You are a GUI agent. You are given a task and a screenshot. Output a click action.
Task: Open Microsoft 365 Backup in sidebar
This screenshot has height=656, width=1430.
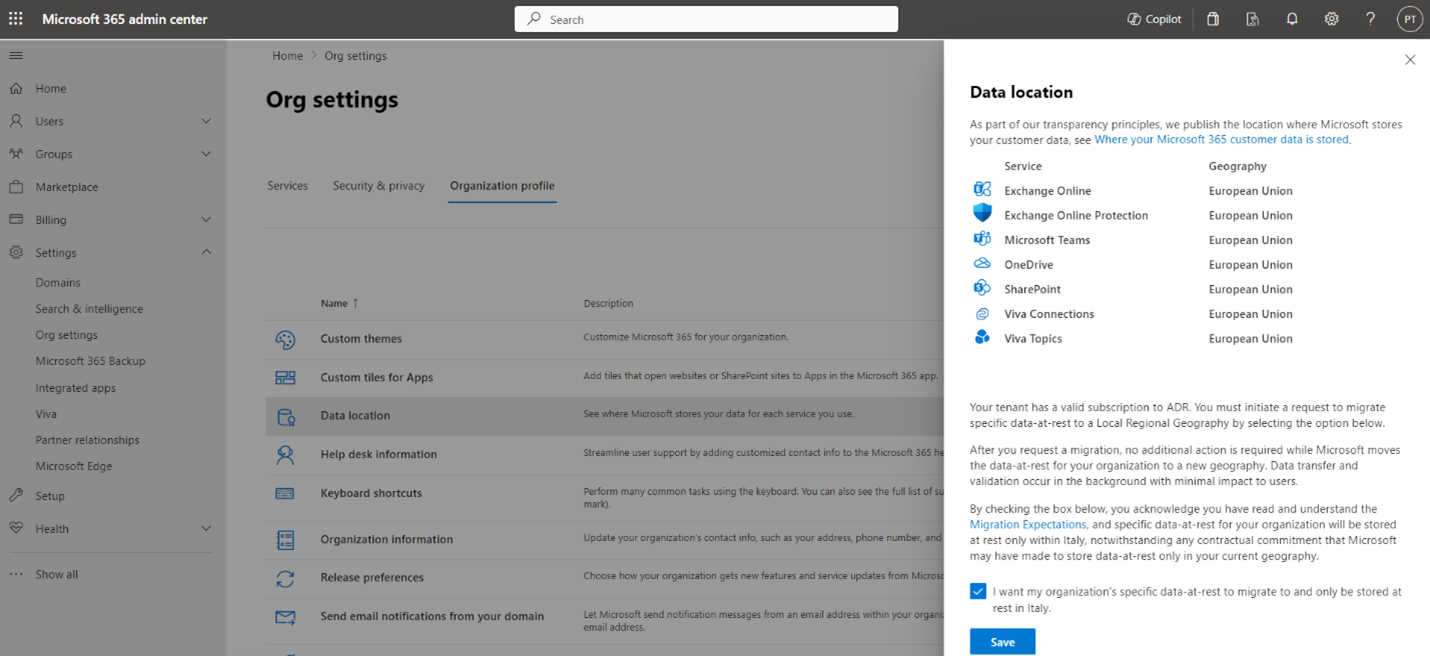[x=90, y=361]
